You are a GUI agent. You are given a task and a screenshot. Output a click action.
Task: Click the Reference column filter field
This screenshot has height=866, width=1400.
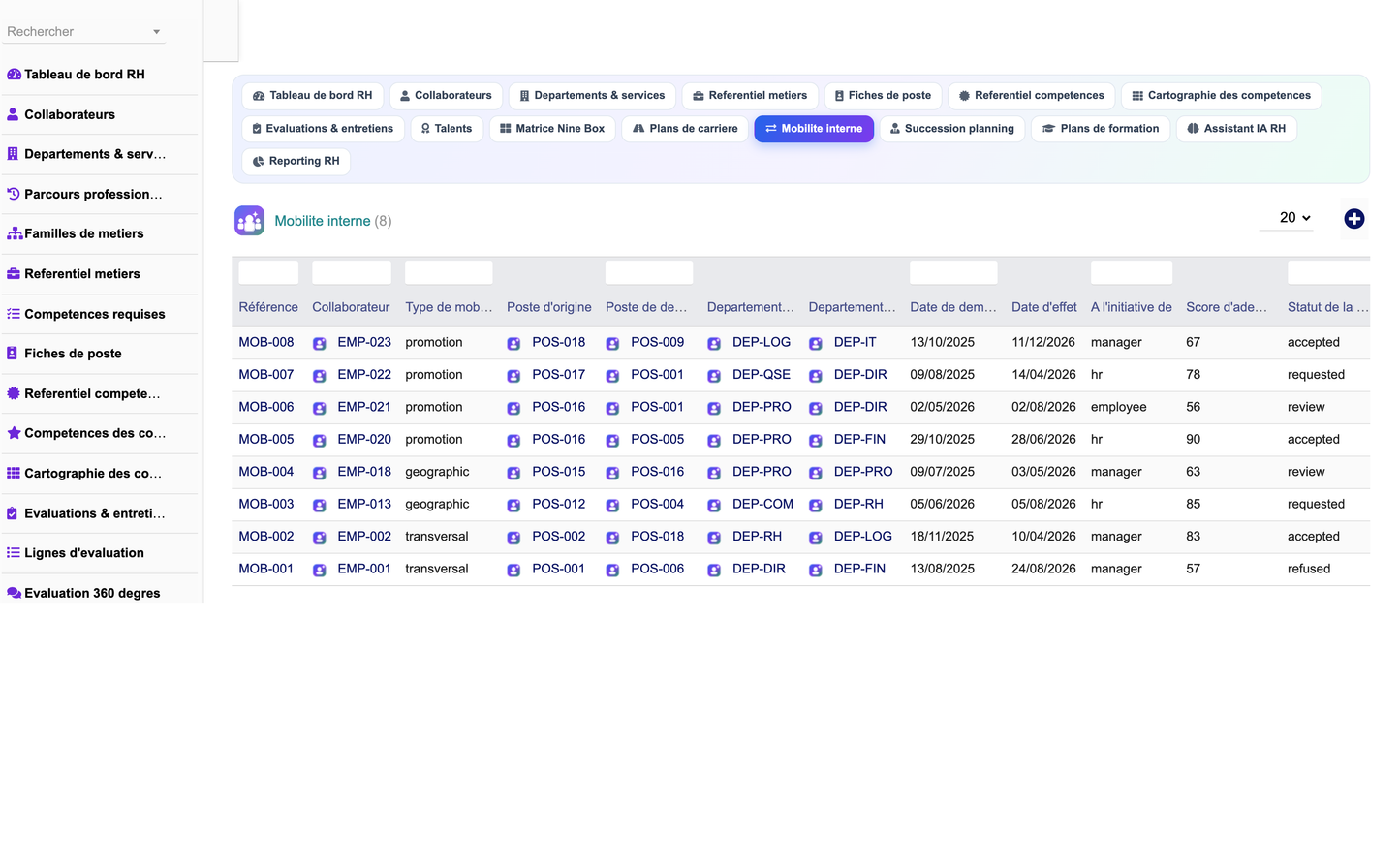click(268, 272)
